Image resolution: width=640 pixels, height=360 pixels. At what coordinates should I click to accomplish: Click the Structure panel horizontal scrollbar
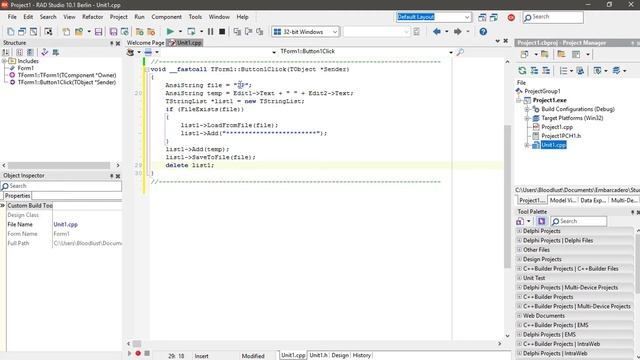pyautogui.click(x=59, y=165)
